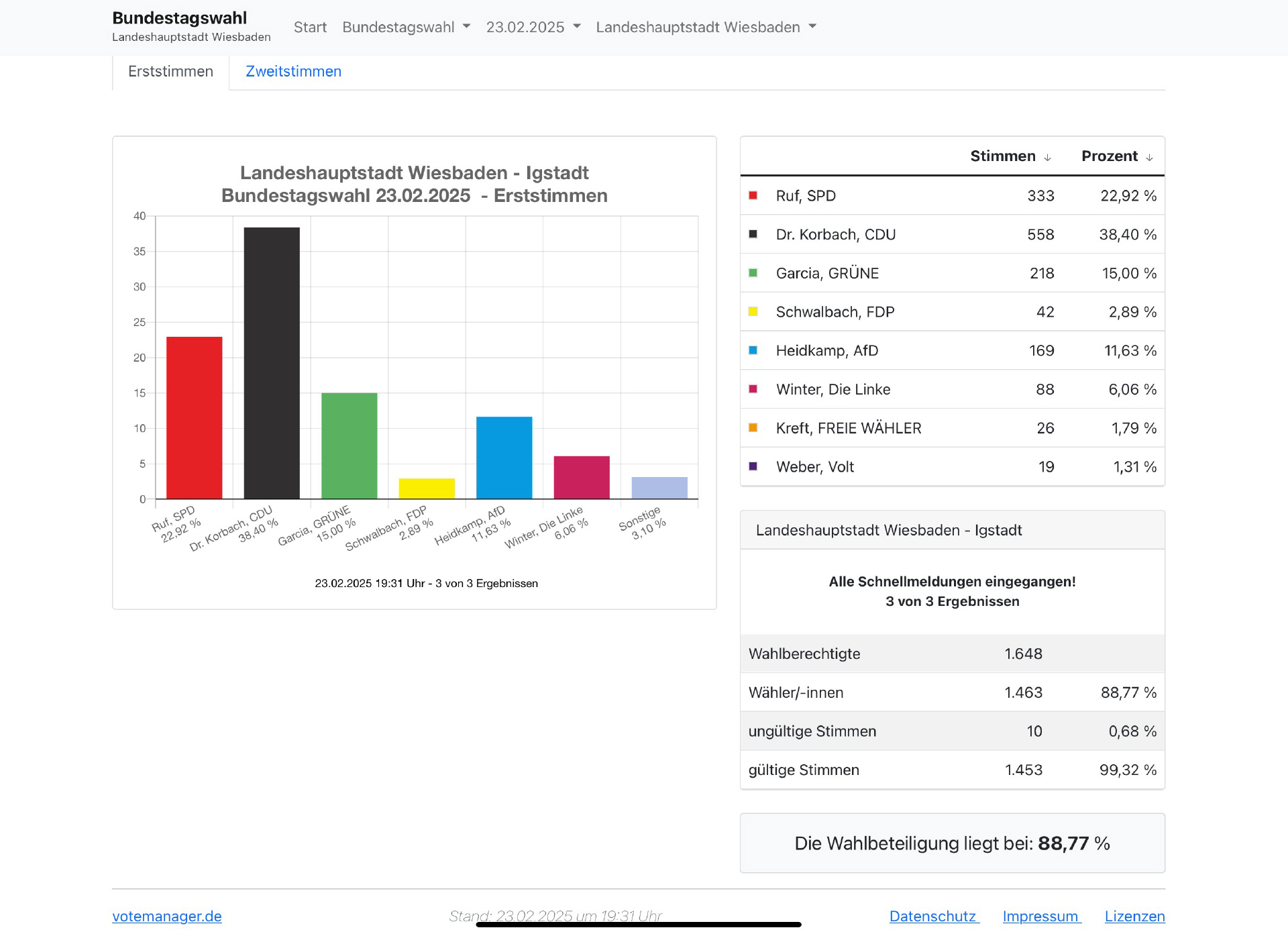
Task: Click the blue AfD legend square
Action: coord(753,350)
